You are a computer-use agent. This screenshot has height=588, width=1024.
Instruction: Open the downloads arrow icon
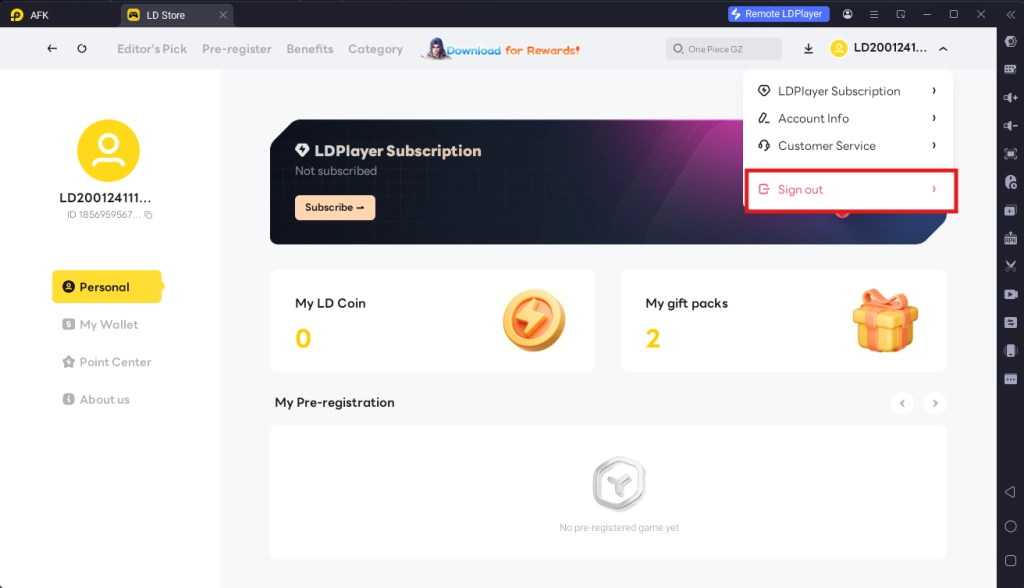pos(808,49)
